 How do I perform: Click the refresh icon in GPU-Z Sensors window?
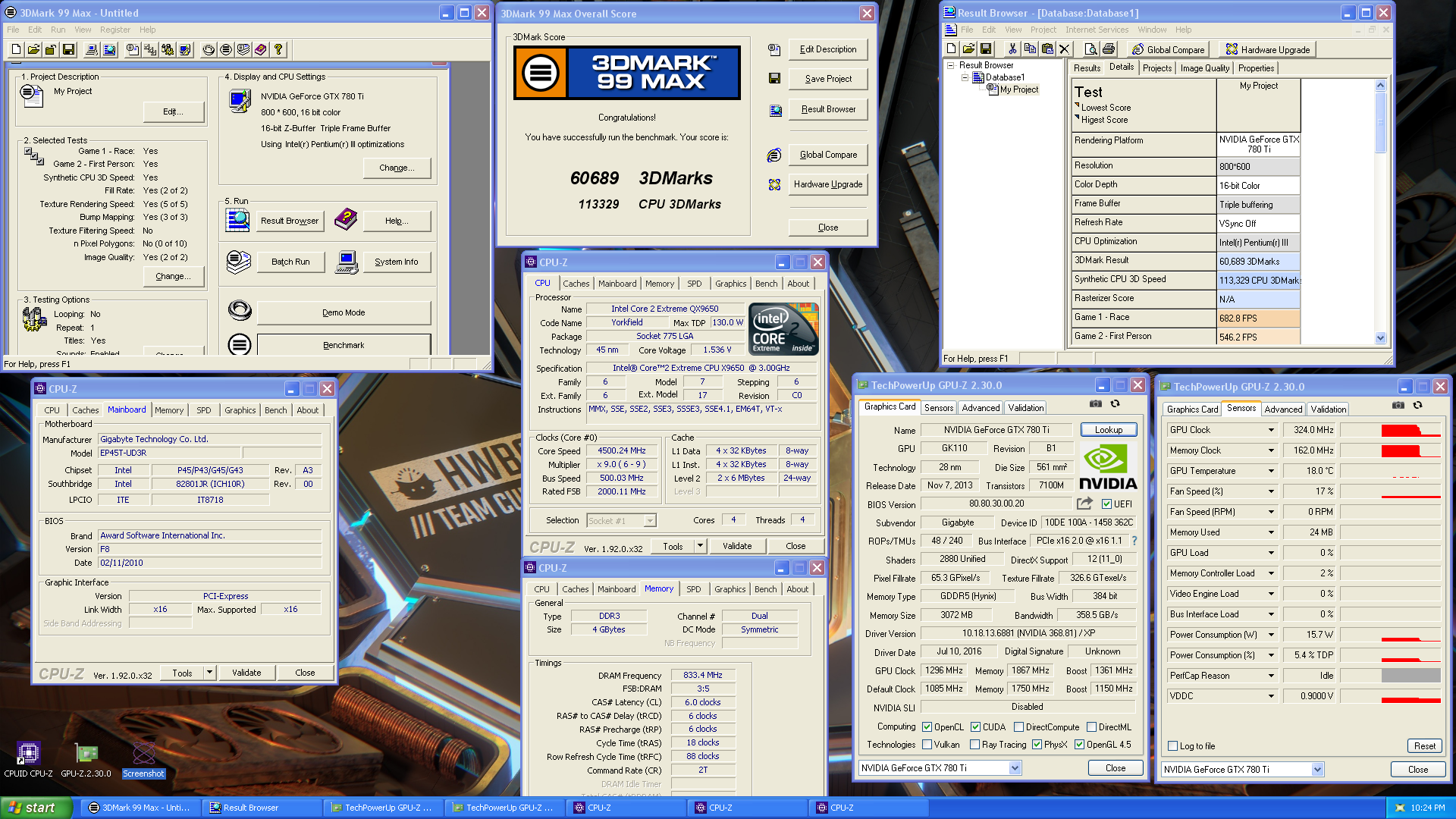1417,406
